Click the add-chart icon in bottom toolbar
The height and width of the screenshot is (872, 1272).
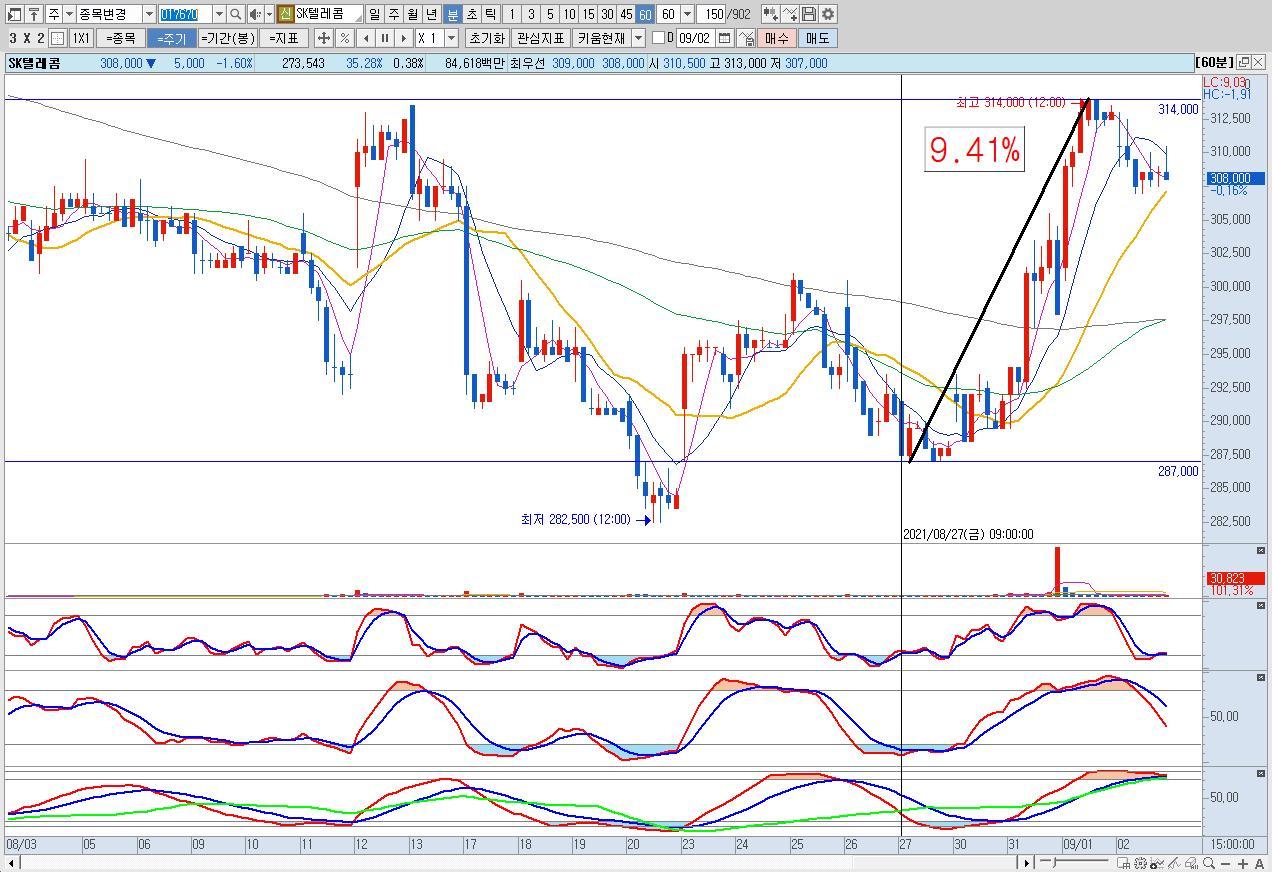click(1157, 863)
